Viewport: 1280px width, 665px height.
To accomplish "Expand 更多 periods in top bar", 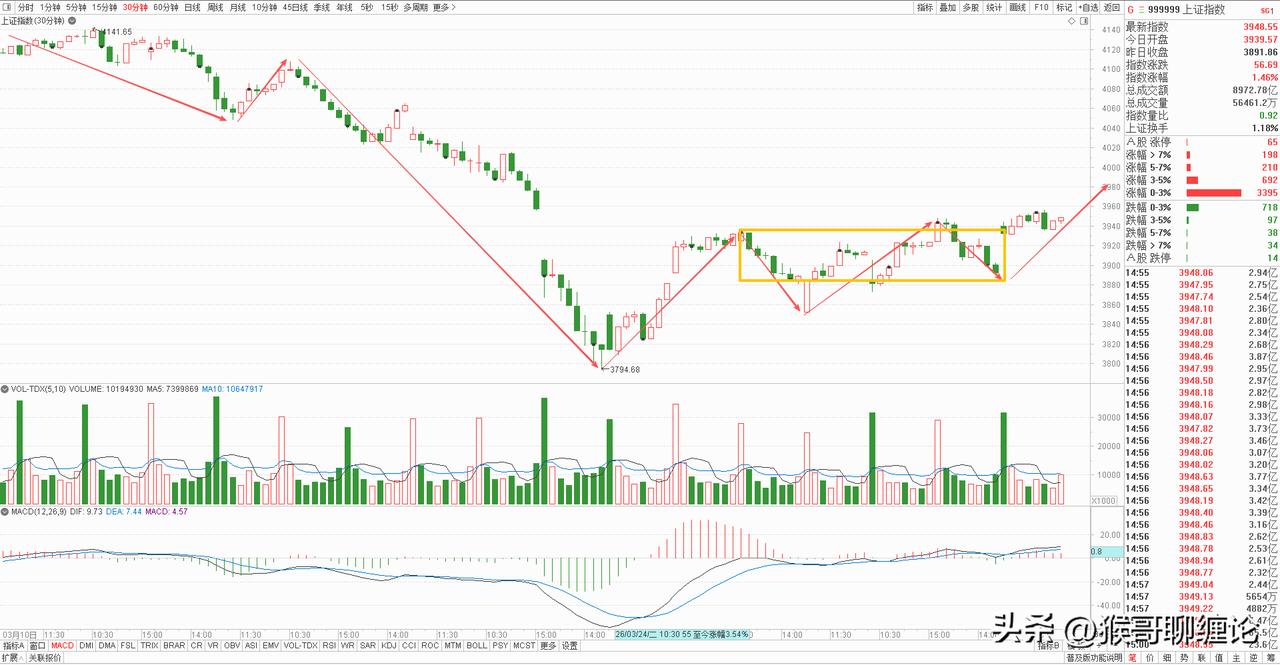I will 445,7.
